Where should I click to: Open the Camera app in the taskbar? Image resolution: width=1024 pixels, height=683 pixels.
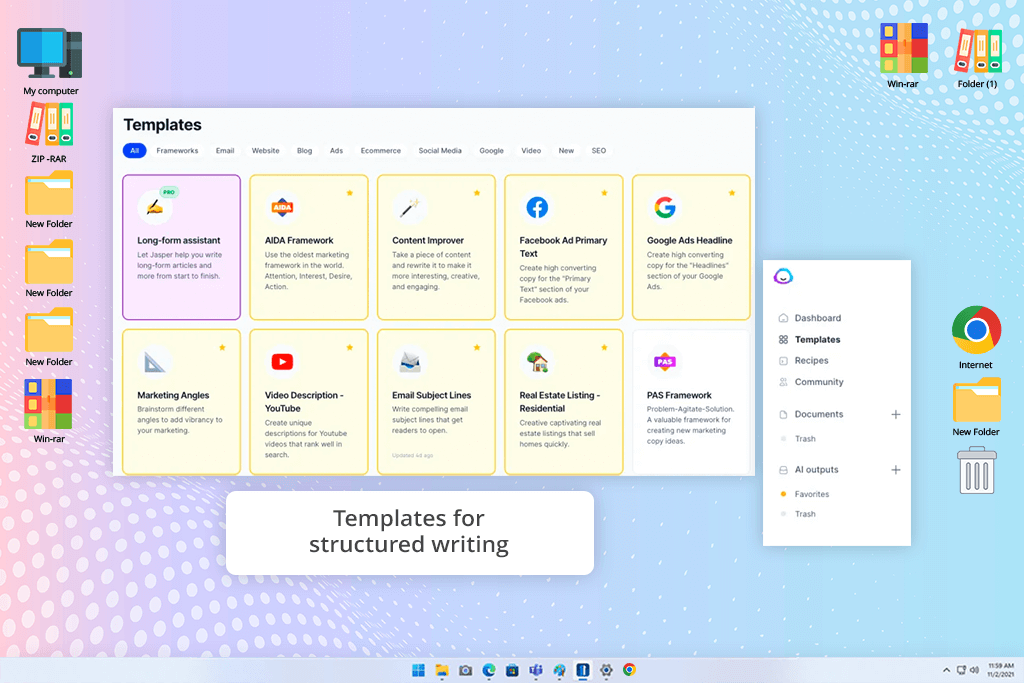(465, 670)
